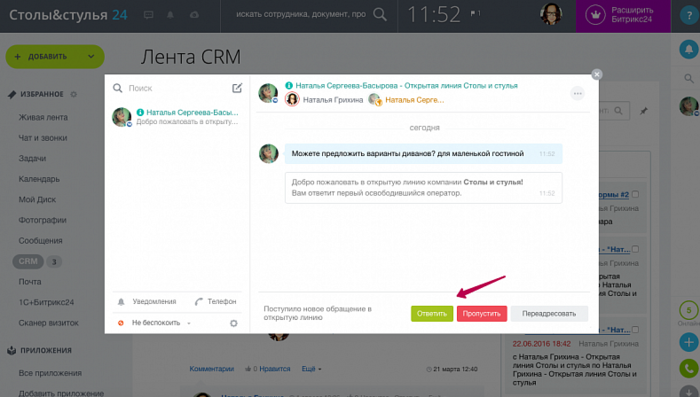Click Столы&стулья 24 portal logo
This screenshot has height=397, width=700.
pyautogui.click(x=68, y=15)
